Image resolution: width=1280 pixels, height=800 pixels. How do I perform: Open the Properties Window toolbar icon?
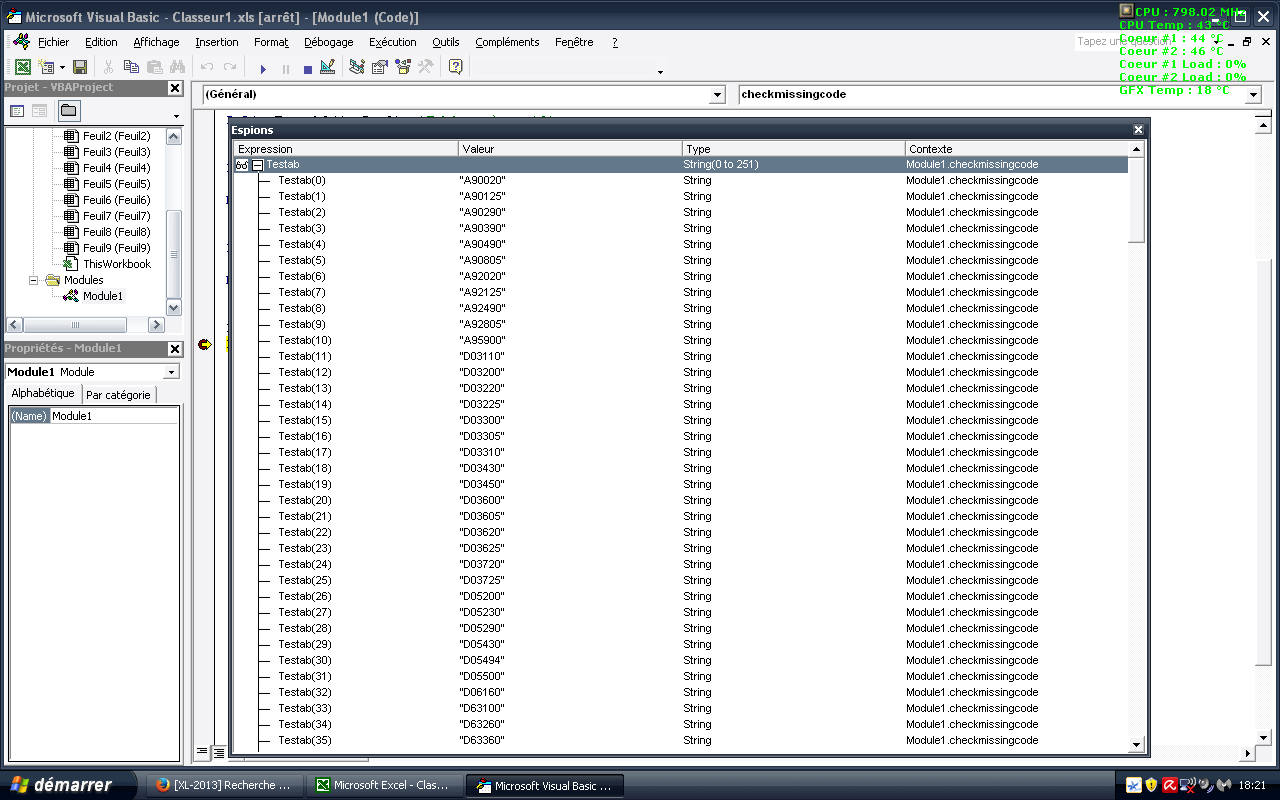coord(380,67)
